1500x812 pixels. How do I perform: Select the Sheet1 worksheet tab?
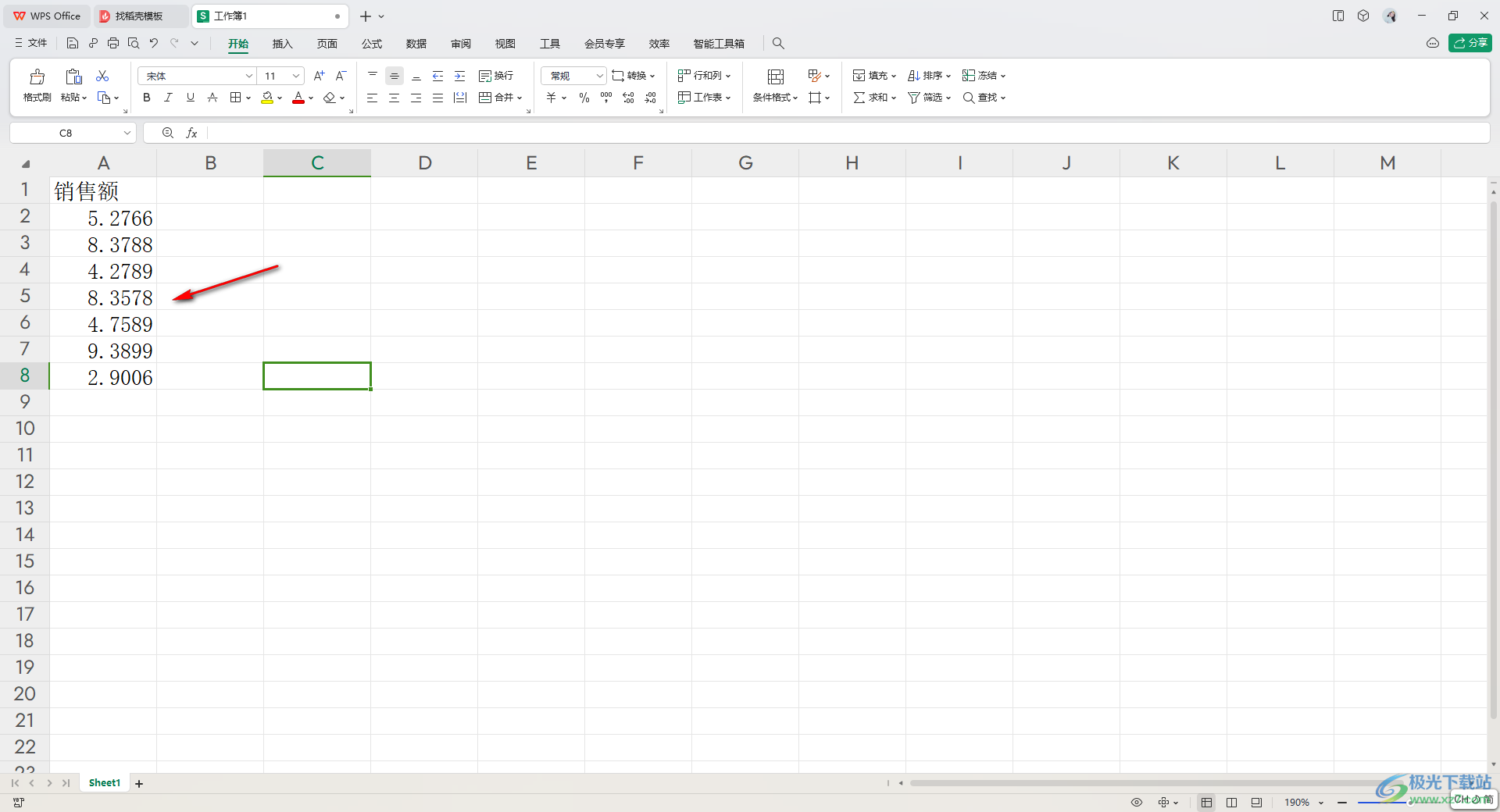pyautogui.click(x=105, y=783)
